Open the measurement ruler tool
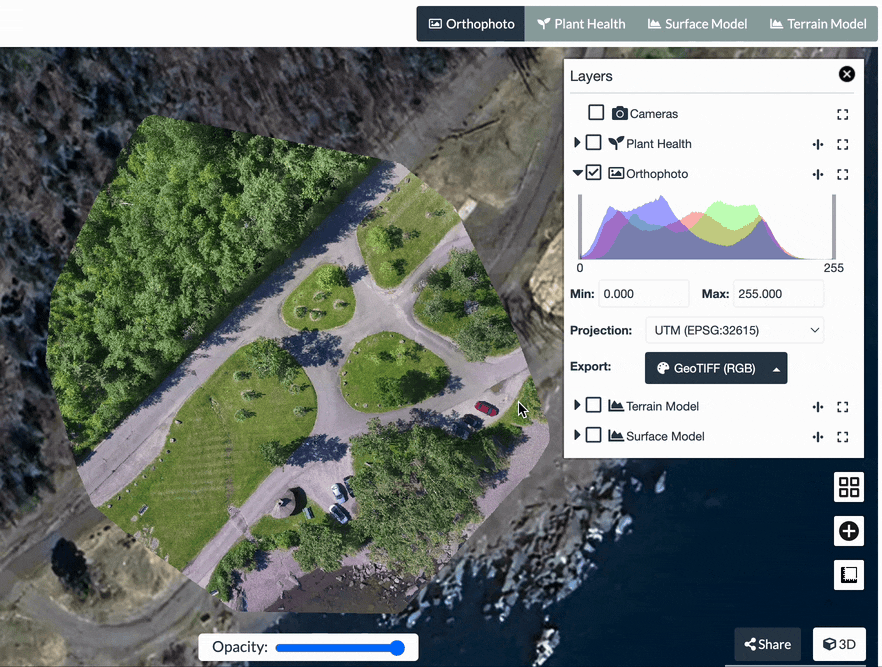Image resolution: width=882 pixels, height=667 pixels. click(849, 575)
